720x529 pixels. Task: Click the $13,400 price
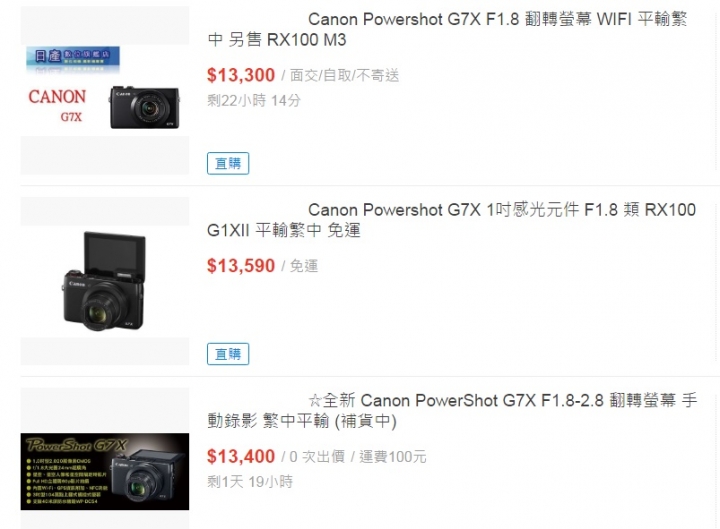click(x=241, y=456)
